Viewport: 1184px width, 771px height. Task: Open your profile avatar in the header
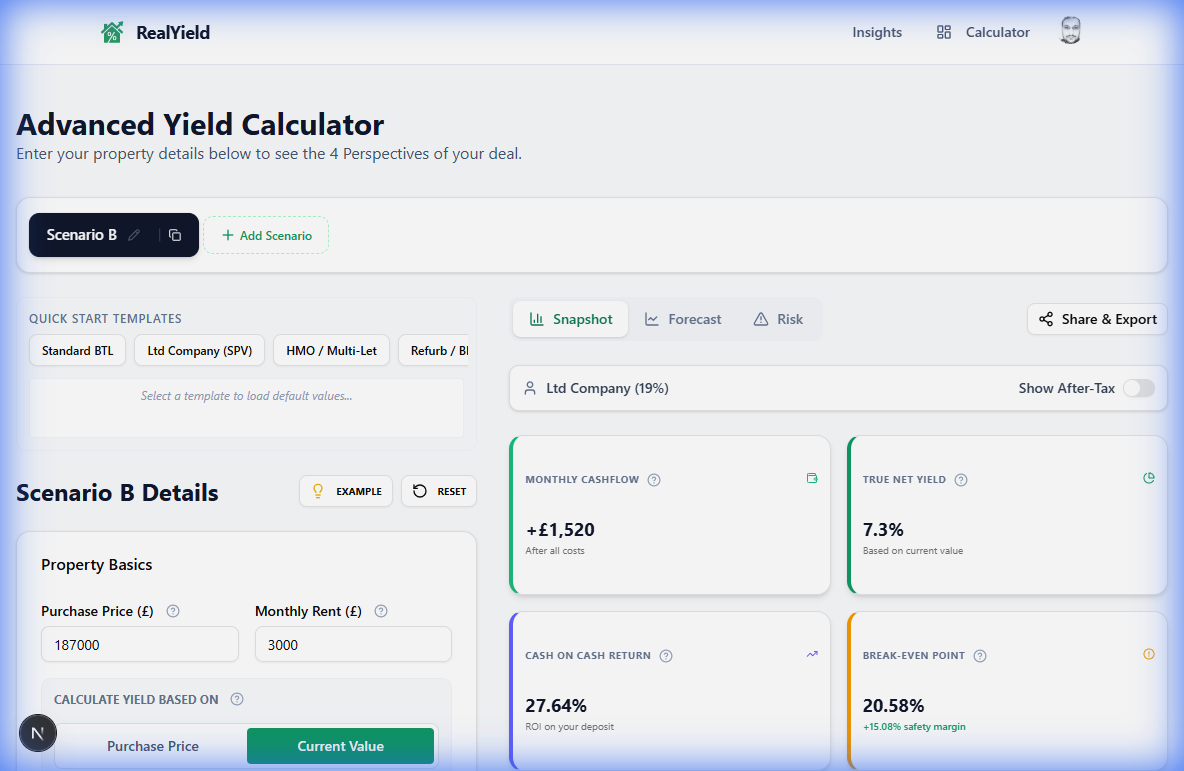pos(1069,31)
